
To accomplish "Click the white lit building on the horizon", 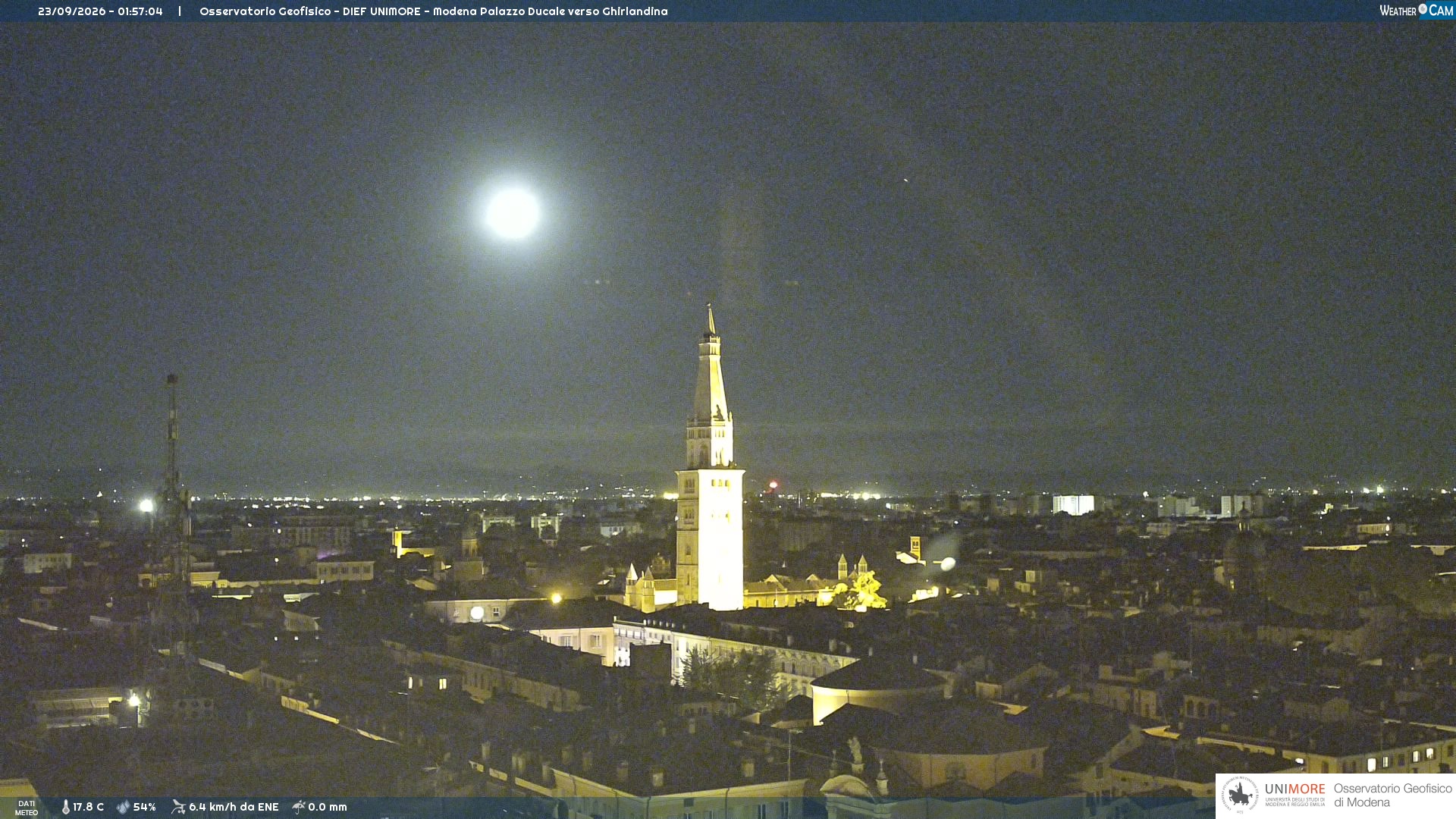I will pyautogui.click(x=1073, y=504).
